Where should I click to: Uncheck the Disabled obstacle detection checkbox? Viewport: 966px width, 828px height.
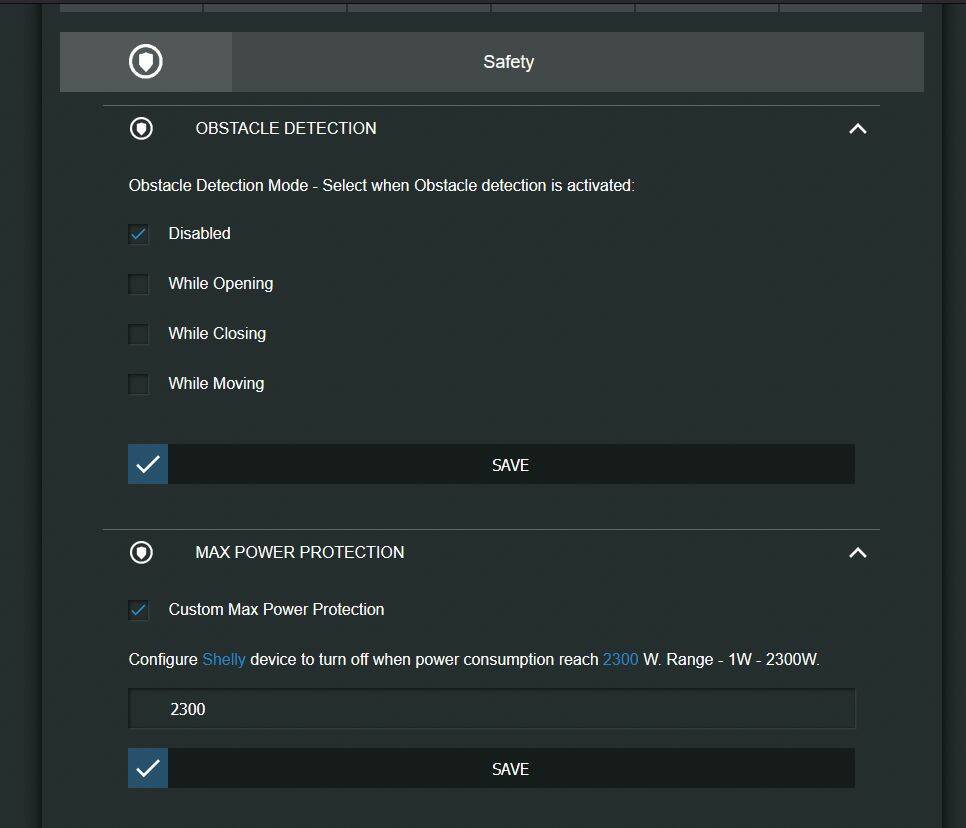click(138, 233)
